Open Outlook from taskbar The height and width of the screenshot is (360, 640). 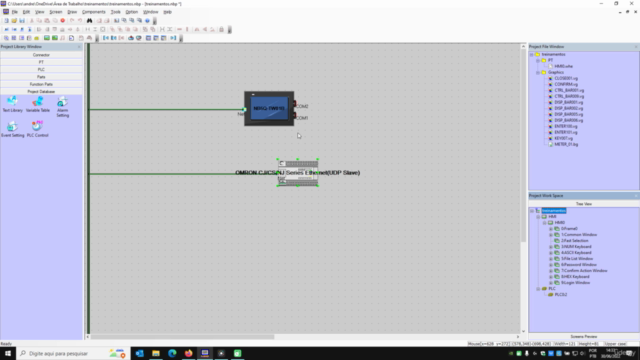(x=140, y=353)
